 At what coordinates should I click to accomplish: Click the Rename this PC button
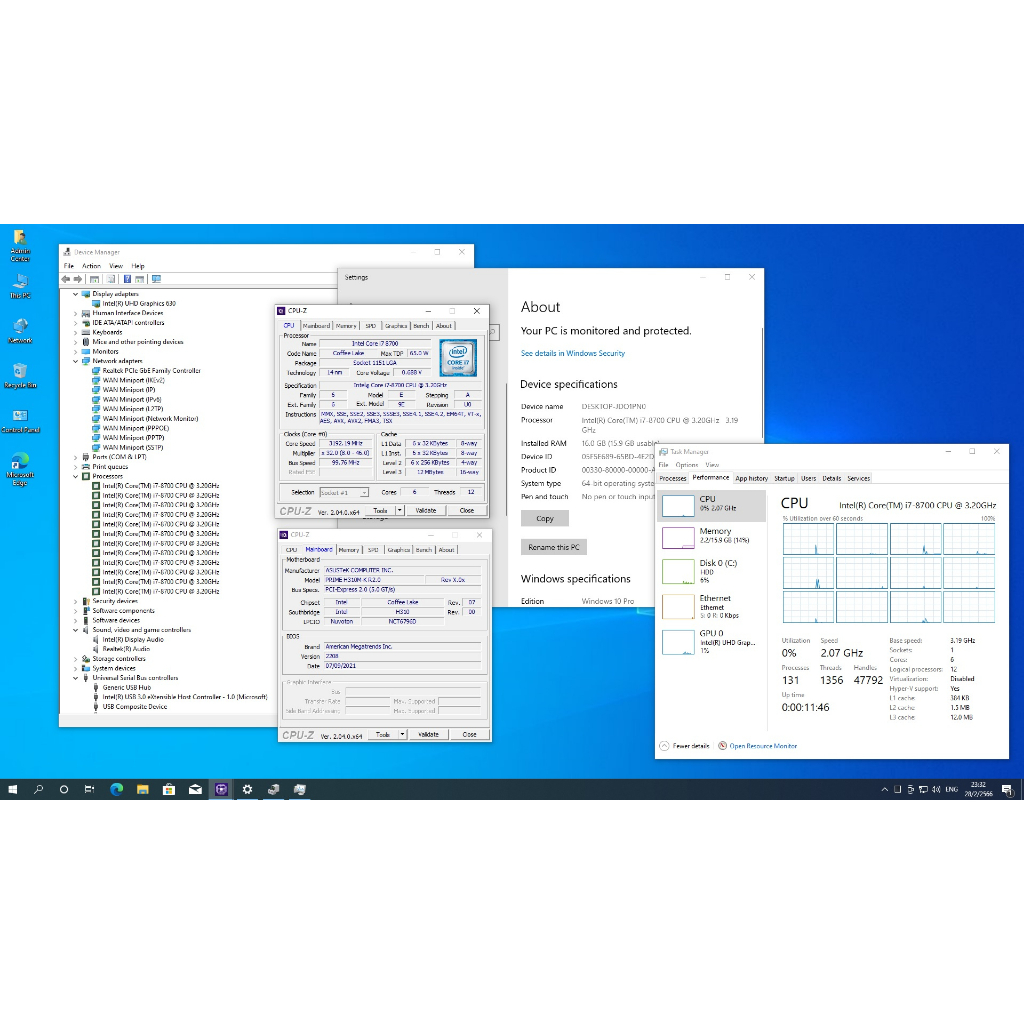tap(553, 547)
